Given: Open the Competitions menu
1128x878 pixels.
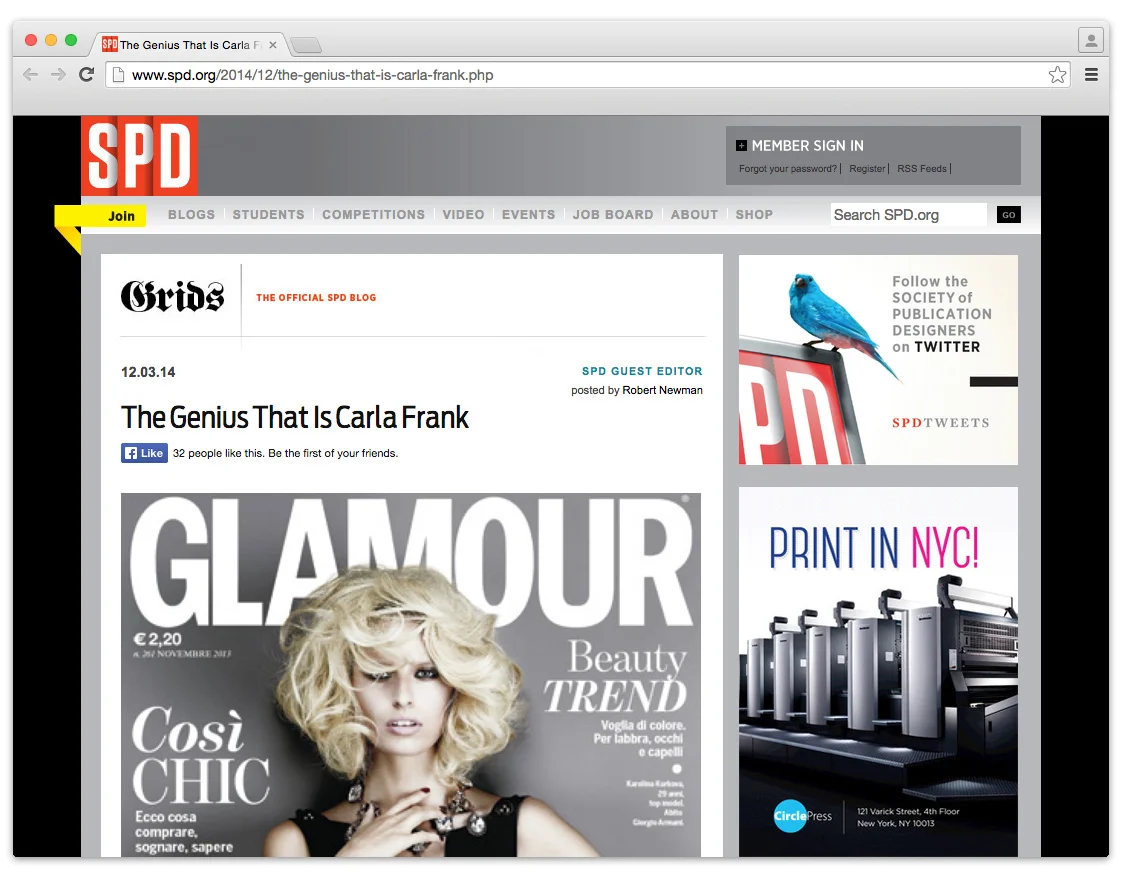Looking at the screenshot, I should pyautogui.click(x=373, y=214).
